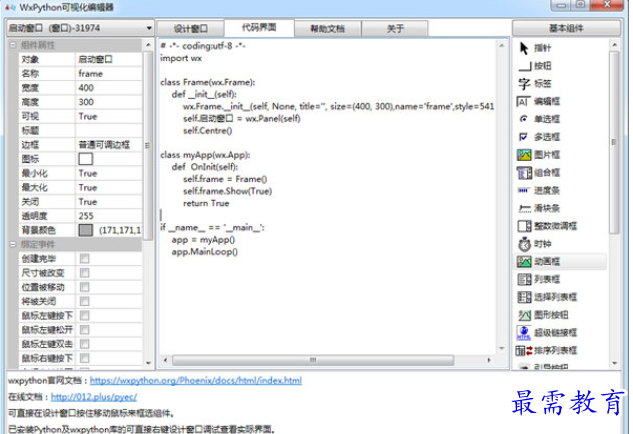Select the slider (滑块条) component icon
Image resolution: width=633 pixels, height=434 pixels.
(x=524, y=208)
